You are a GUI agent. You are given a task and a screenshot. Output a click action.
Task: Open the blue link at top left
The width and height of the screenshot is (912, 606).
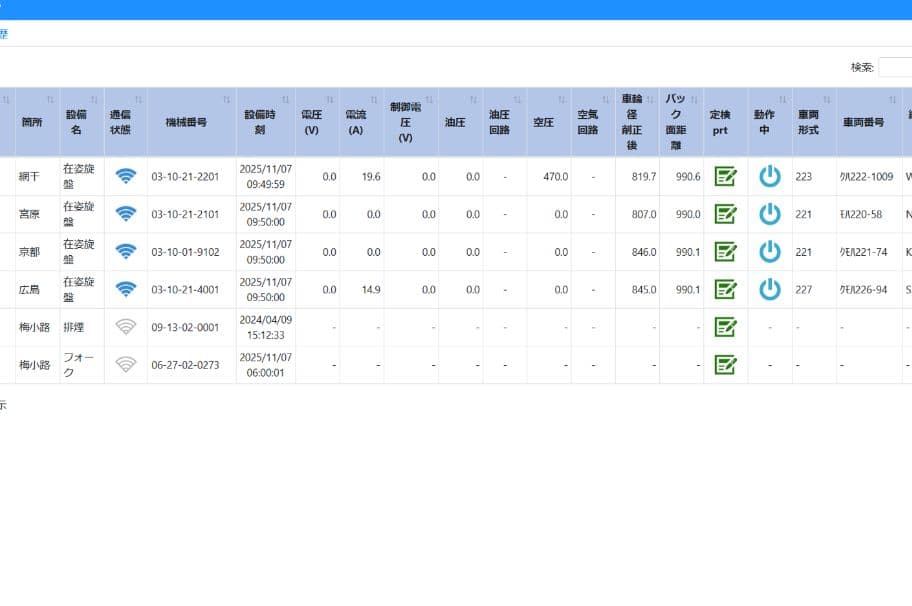pos(3,34)
